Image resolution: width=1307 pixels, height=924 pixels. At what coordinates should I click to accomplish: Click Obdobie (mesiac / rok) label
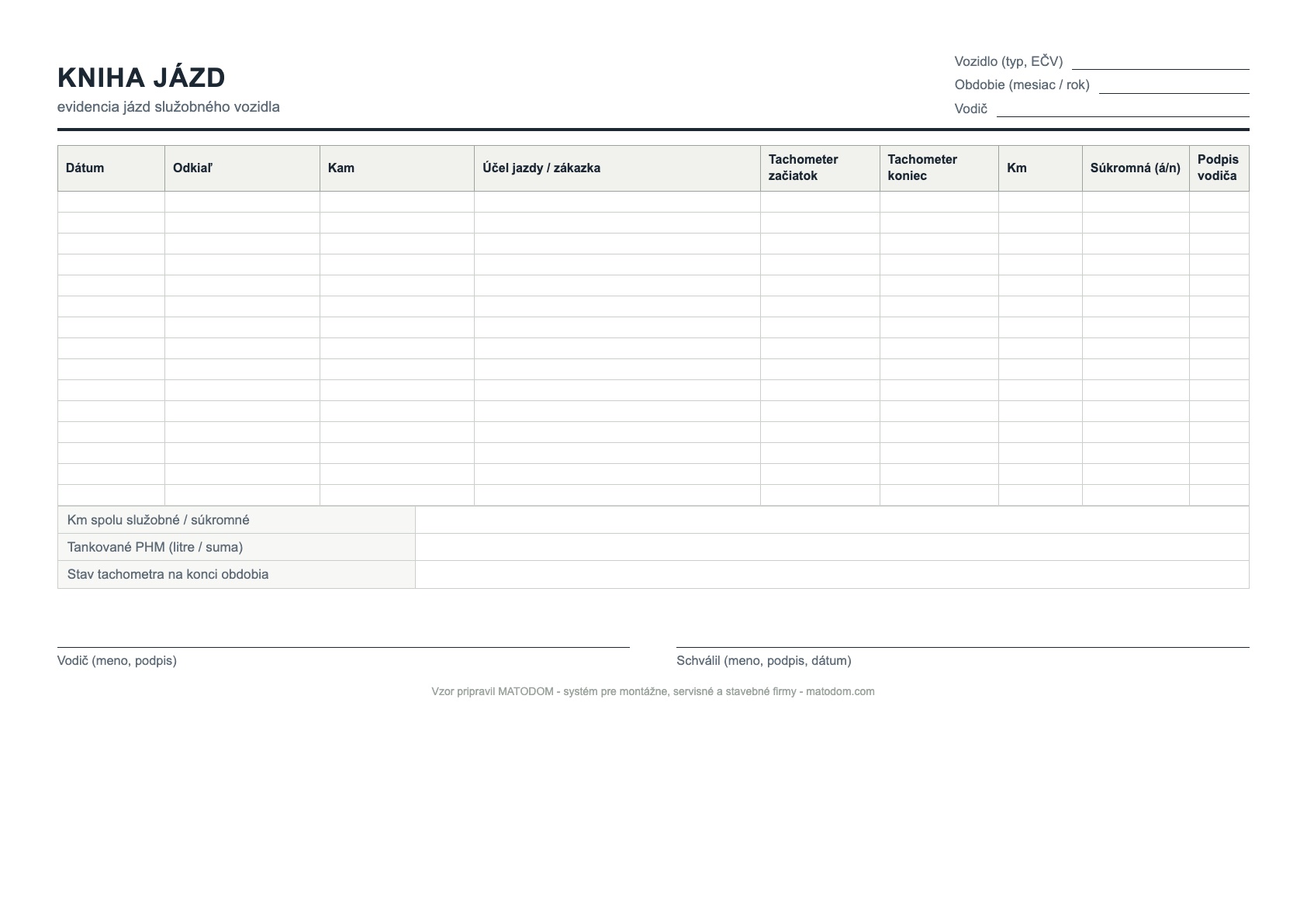pyautogui.click(x=1022, y=85)
